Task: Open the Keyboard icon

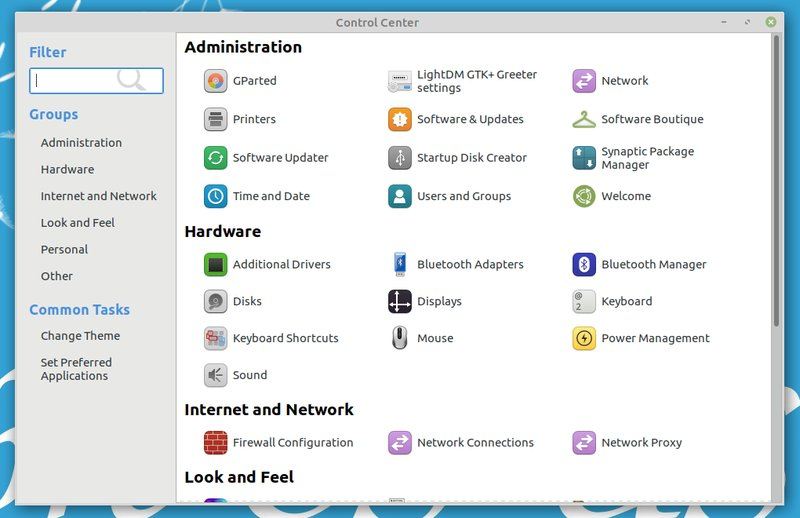Action: click(584, 301)
